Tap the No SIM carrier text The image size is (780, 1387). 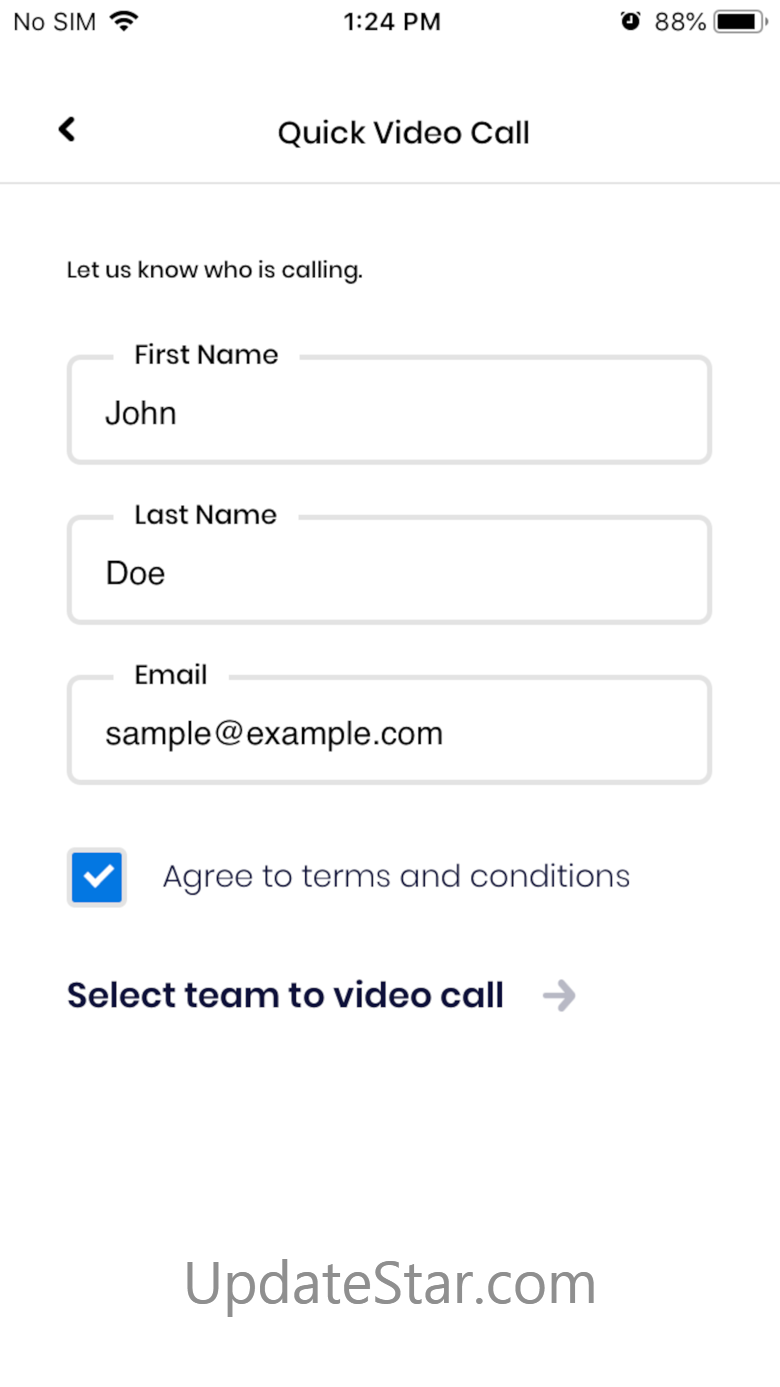[55, 22]
